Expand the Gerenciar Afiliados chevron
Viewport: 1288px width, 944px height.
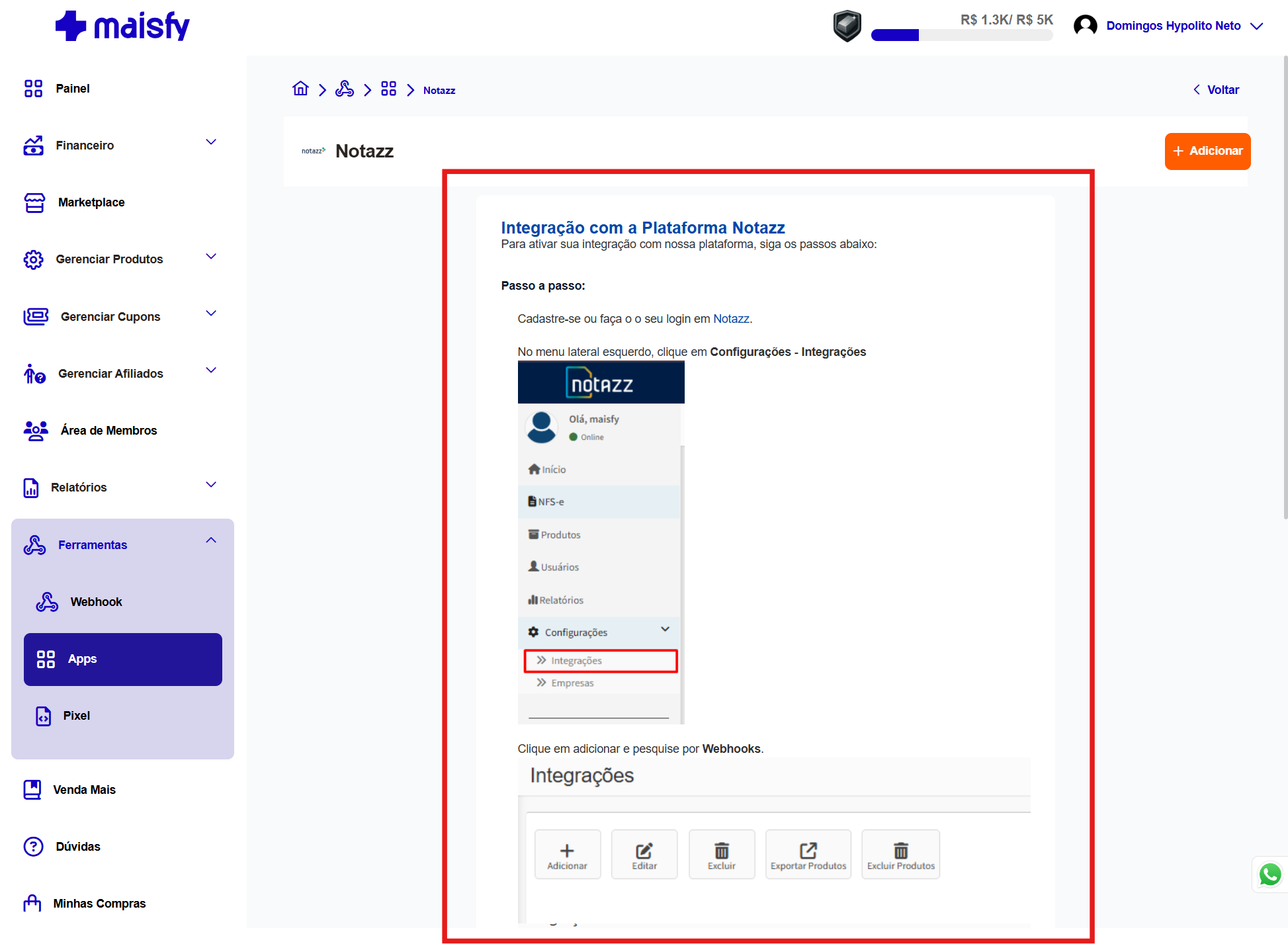pyautogui.click(x=211, y=370)
